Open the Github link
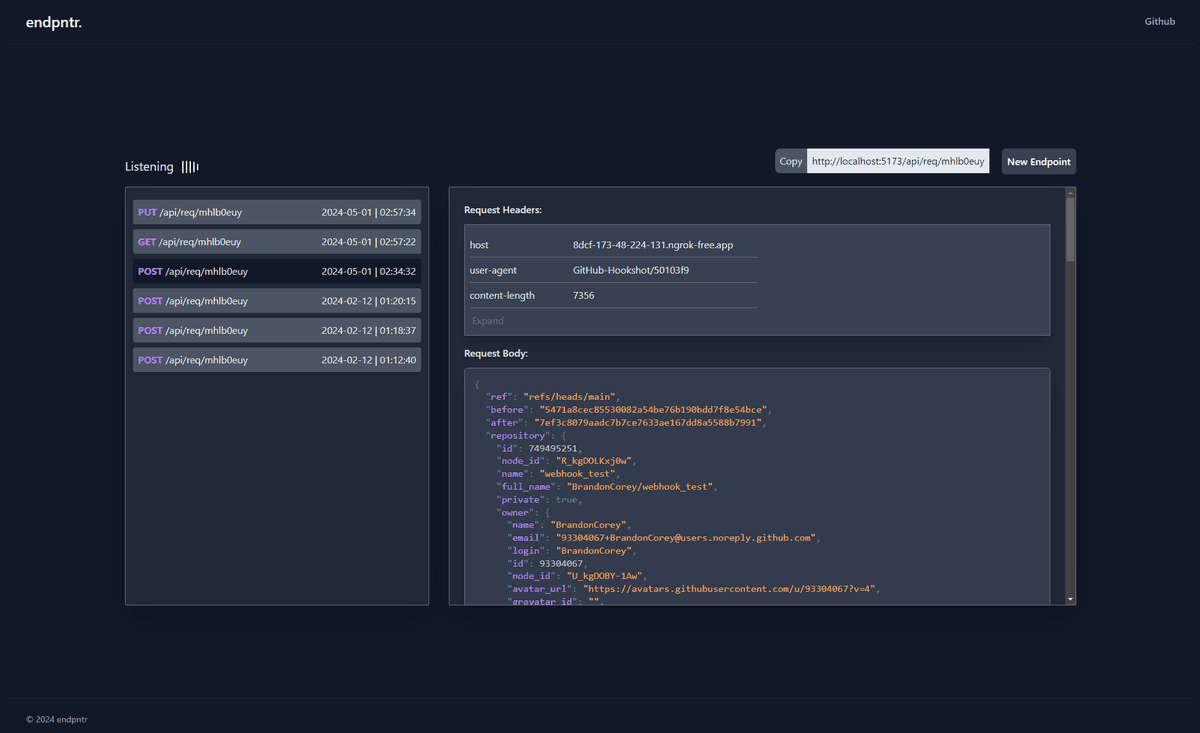 [x=1159, y=21]
